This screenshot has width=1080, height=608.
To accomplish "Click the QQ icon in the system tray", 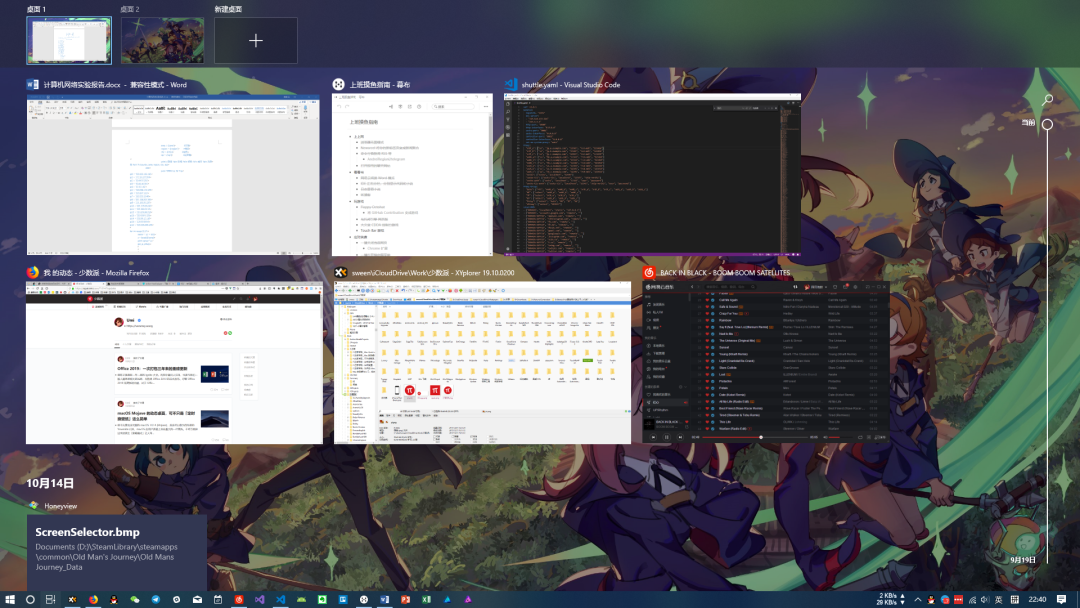I will pos(931,600).
